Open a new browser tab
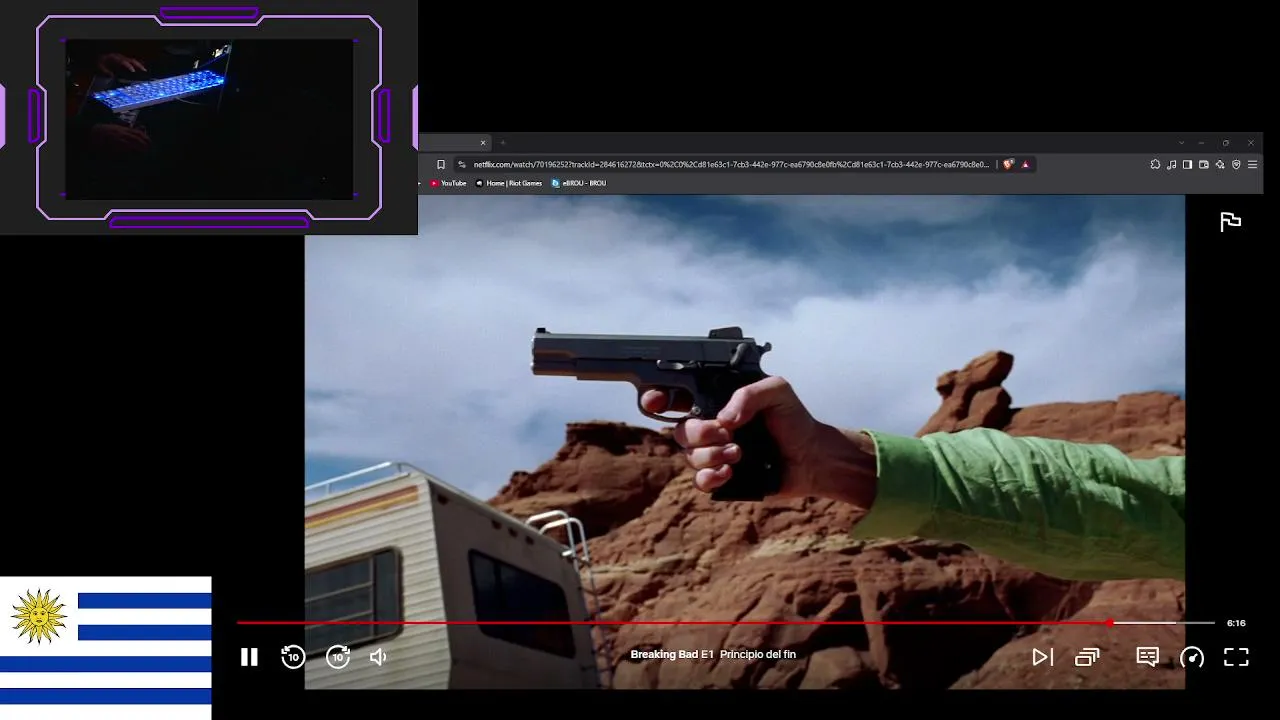Screen dimensions: 1280x720 click(502, 143)
